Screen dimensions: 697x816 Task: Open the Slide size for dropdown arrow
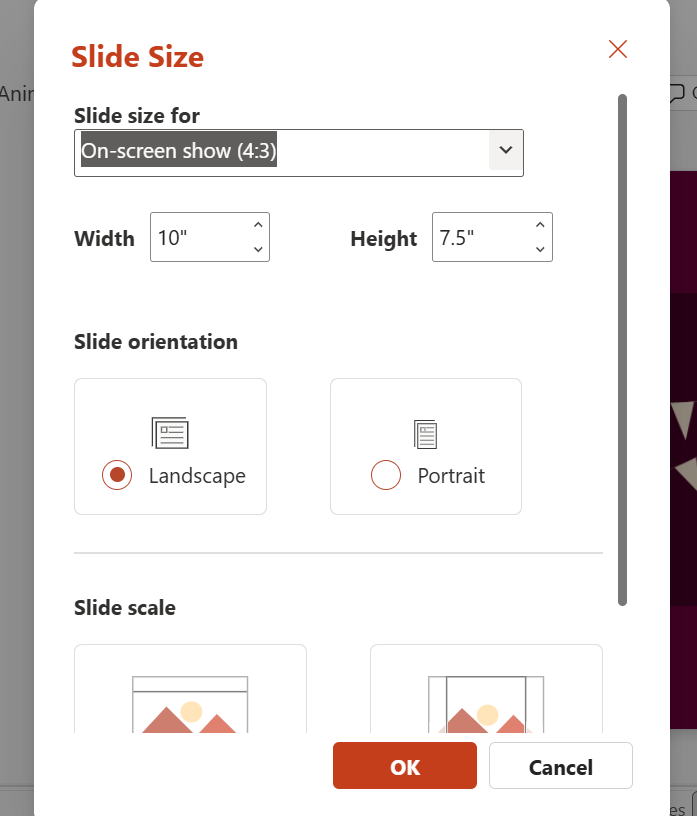(505, 150)
